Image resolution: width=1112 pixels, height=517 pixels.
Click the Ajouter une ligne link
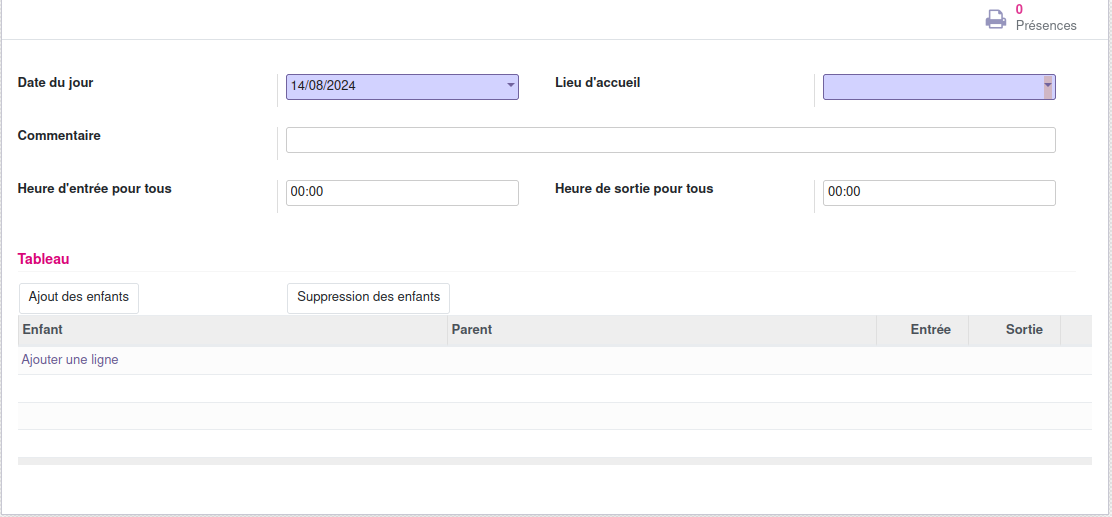click(x=70, y=360)
